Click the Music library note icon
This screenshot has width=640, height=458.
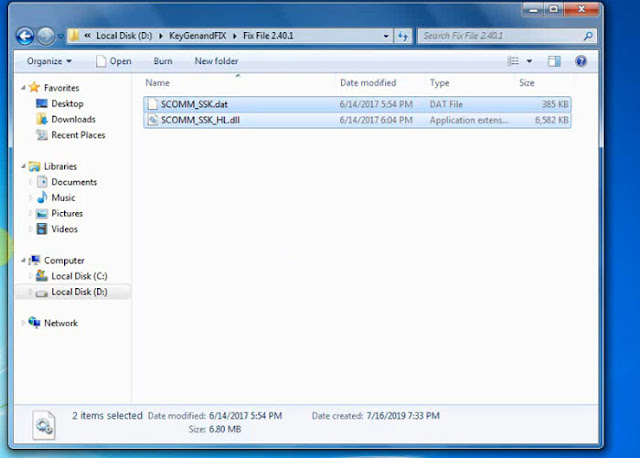42,198
